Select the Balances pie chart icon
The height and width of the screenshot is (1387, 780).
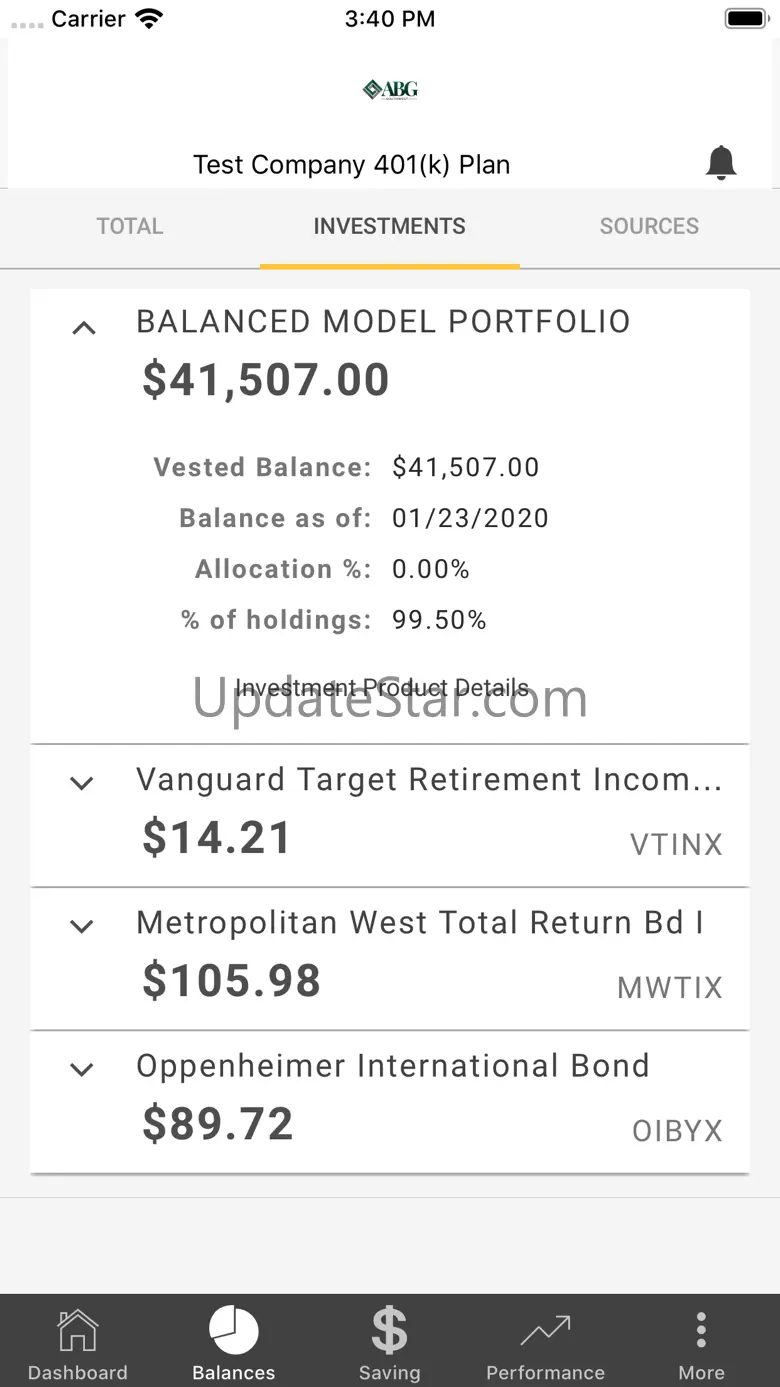coord(234,1331)
